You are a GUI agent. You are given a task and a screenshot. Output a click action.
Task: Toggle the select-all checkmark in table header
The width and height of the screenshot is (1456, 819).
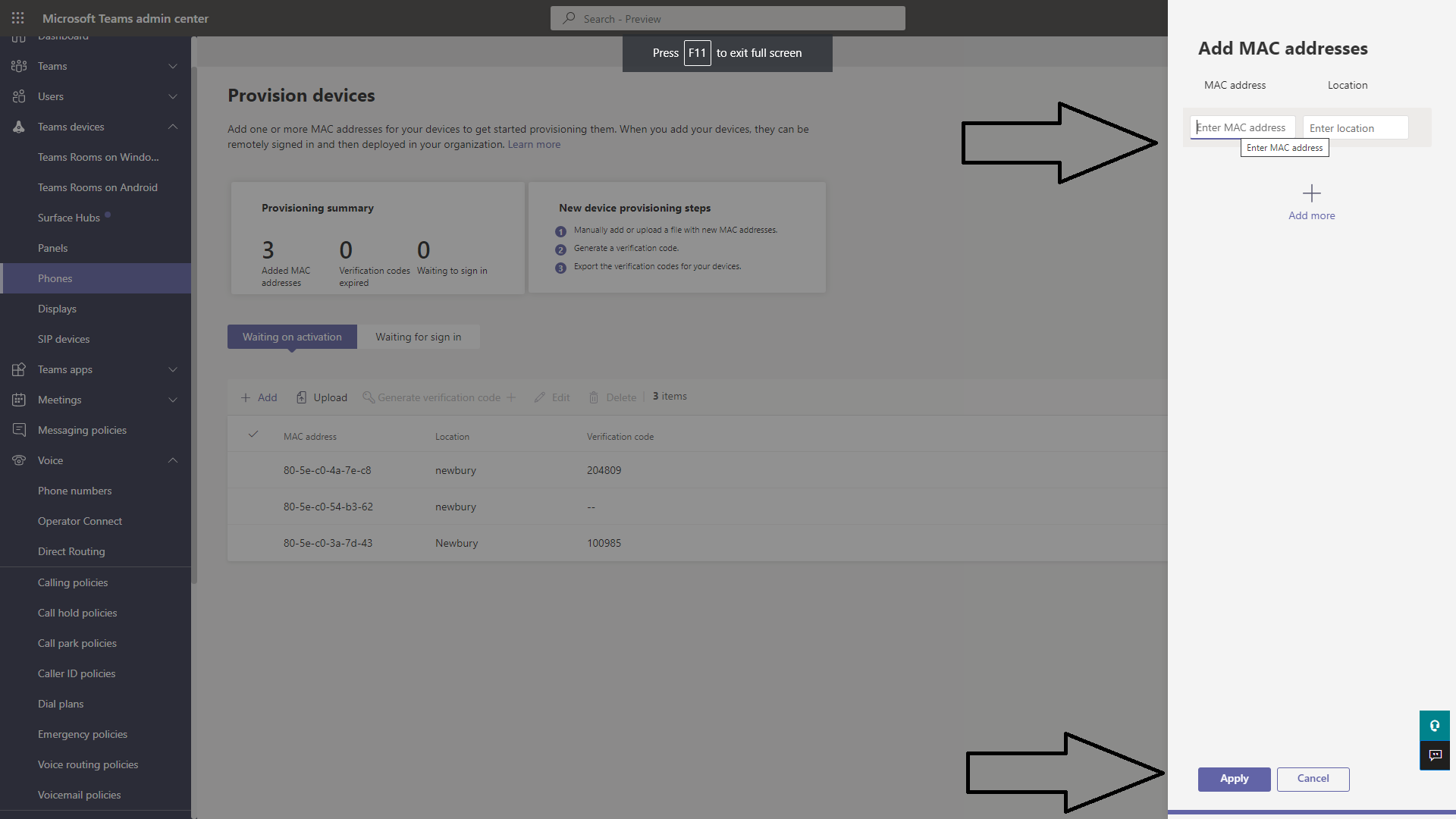tap(253, 435)
